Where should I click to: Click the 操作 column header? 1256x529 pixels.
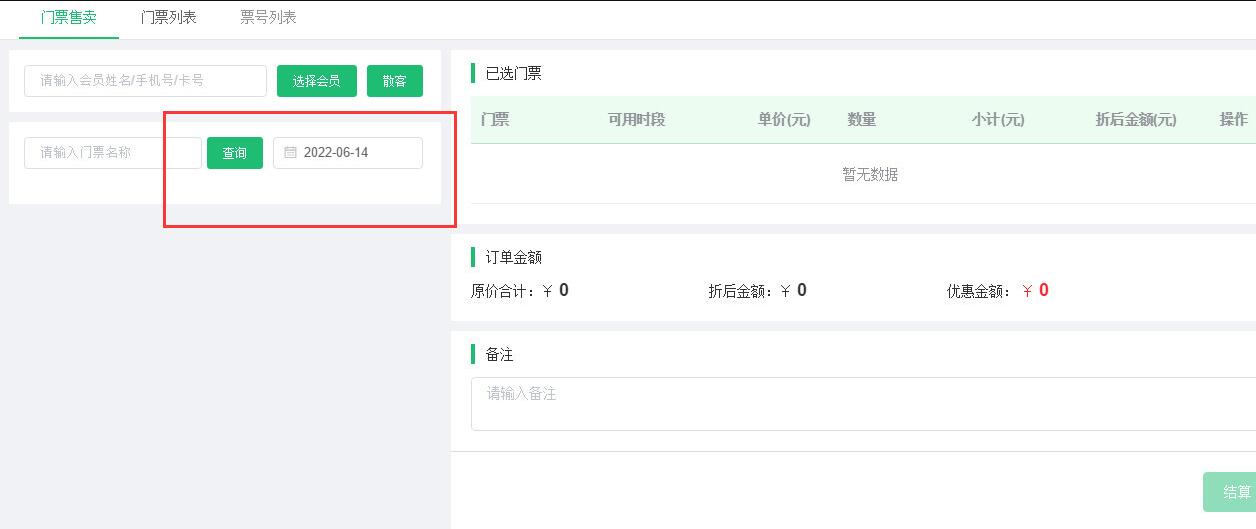click(x=1233, y=120)
